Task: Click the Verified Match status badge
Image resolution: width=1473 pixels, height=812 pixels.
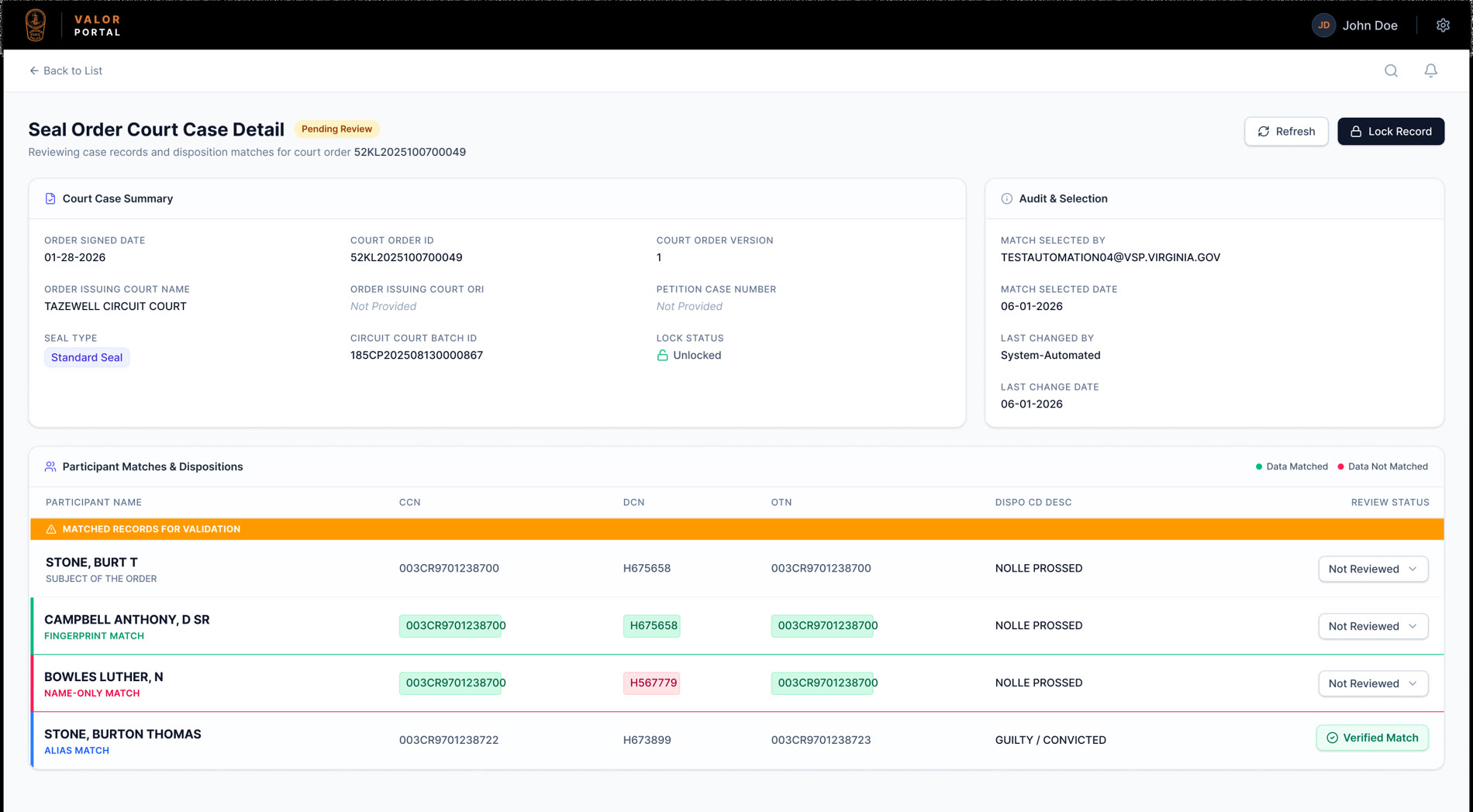Action: click(1372, 738)
